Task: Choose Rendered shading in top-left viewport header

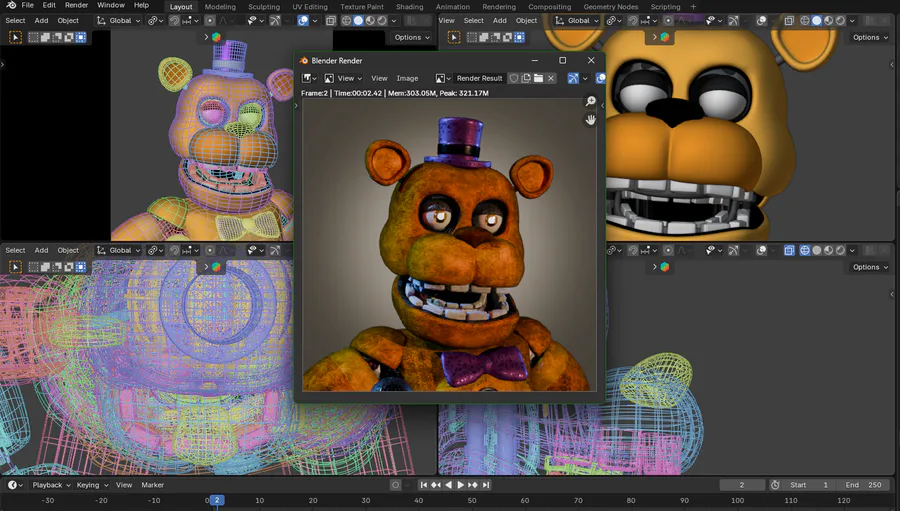Action: point(382,21)
